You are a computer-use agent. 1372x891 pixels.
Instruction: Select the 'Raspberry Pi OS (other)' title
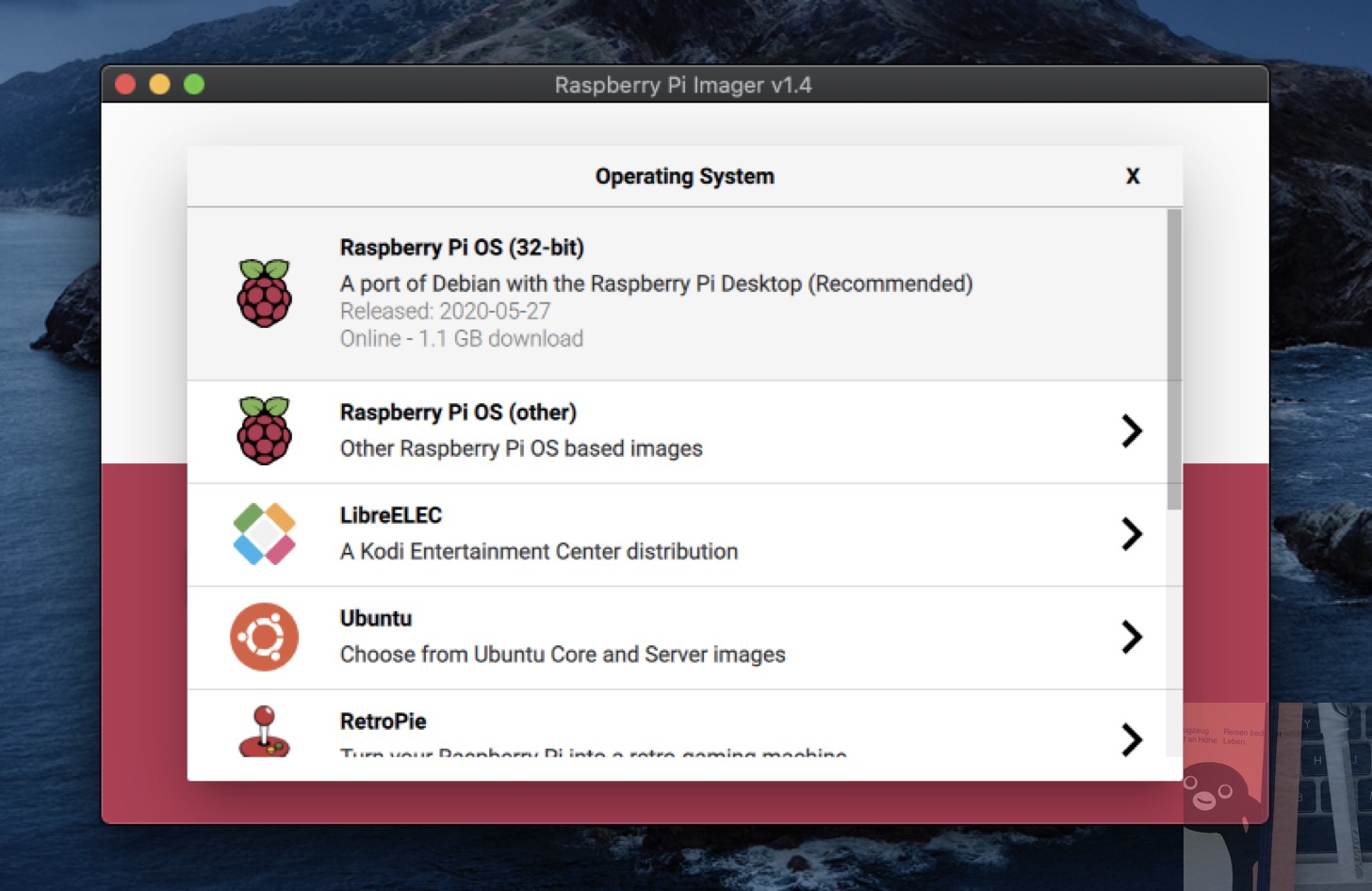pos(458,413)
